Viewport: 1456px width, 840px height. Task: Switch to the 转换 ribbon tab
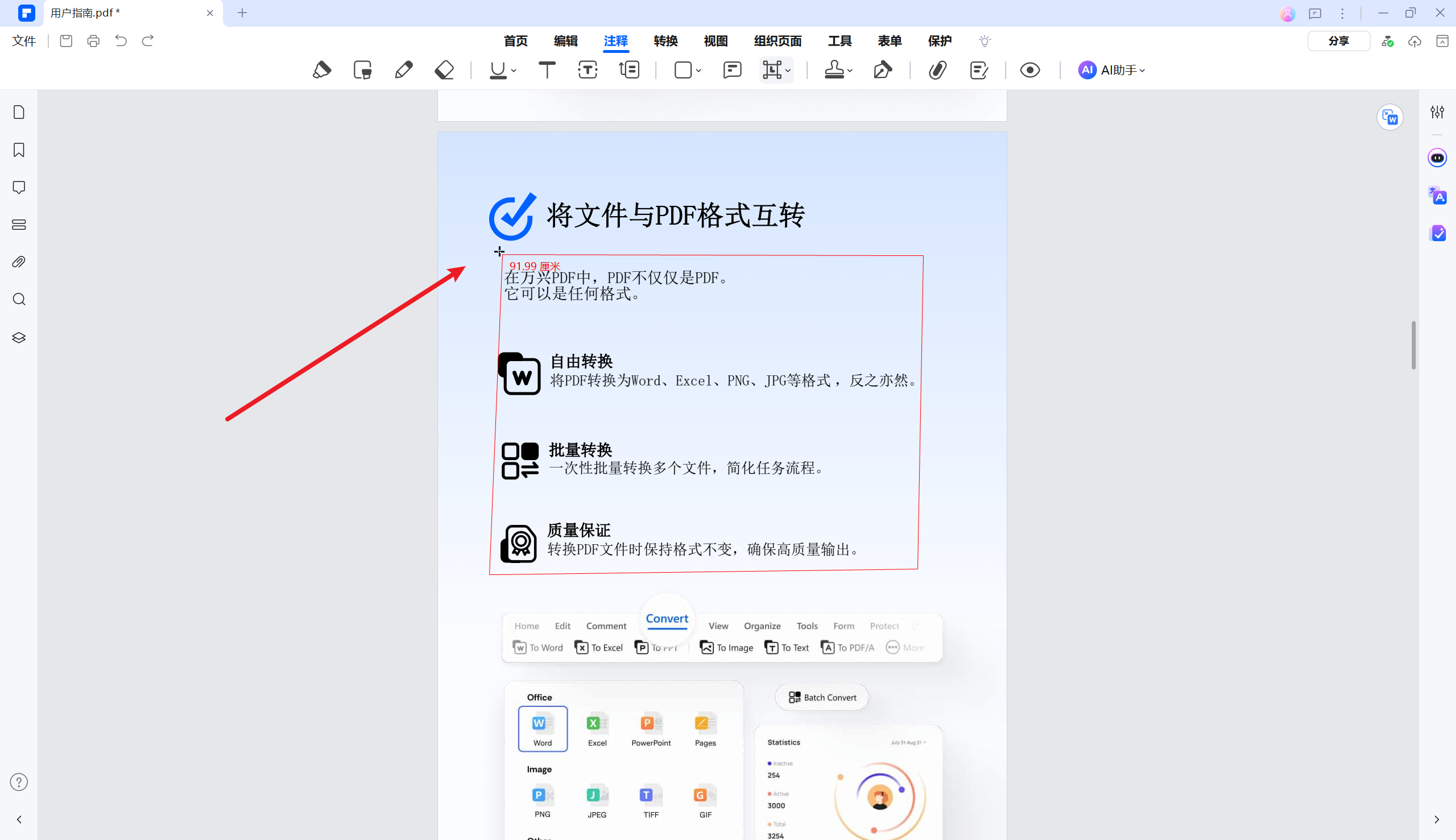664,40
